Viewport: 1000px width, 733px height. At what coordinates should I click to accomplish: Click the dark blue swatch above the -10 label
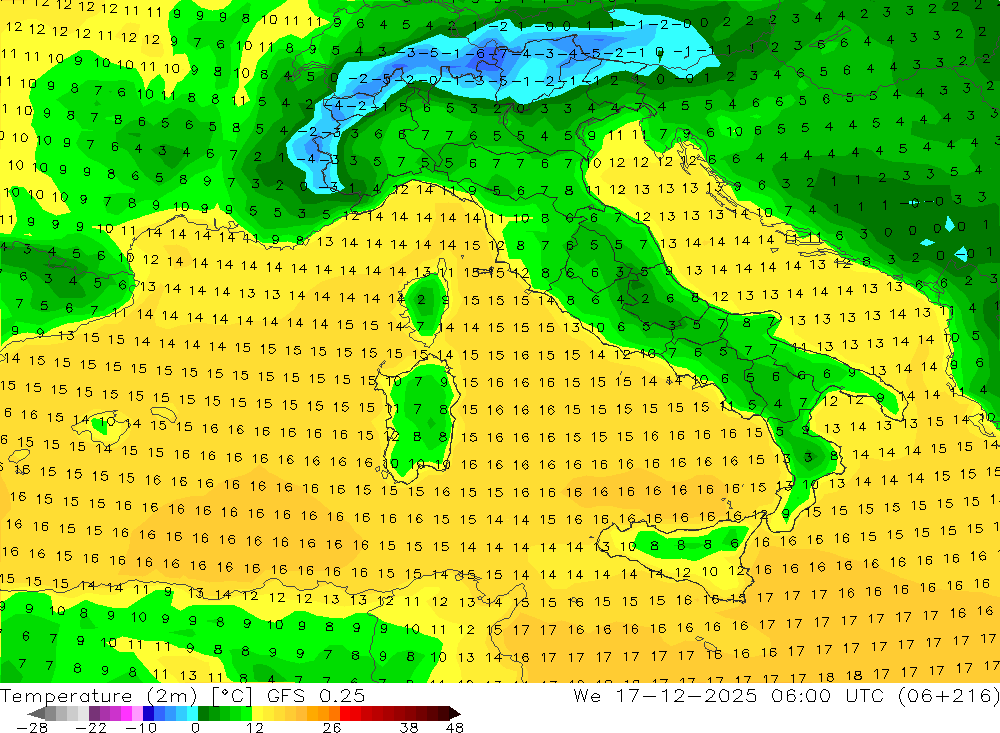[x=149, y=713]
